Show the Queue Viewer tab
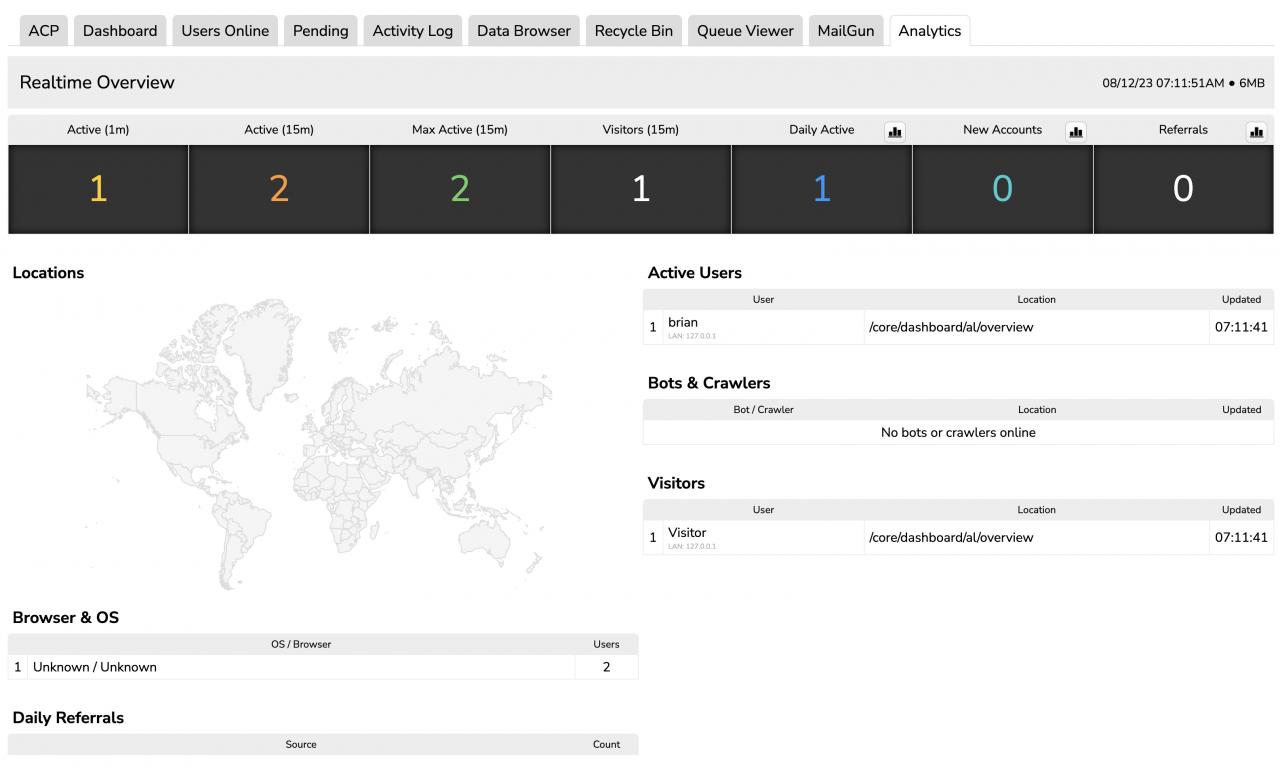1280x772 pixels. click(746, 31)
